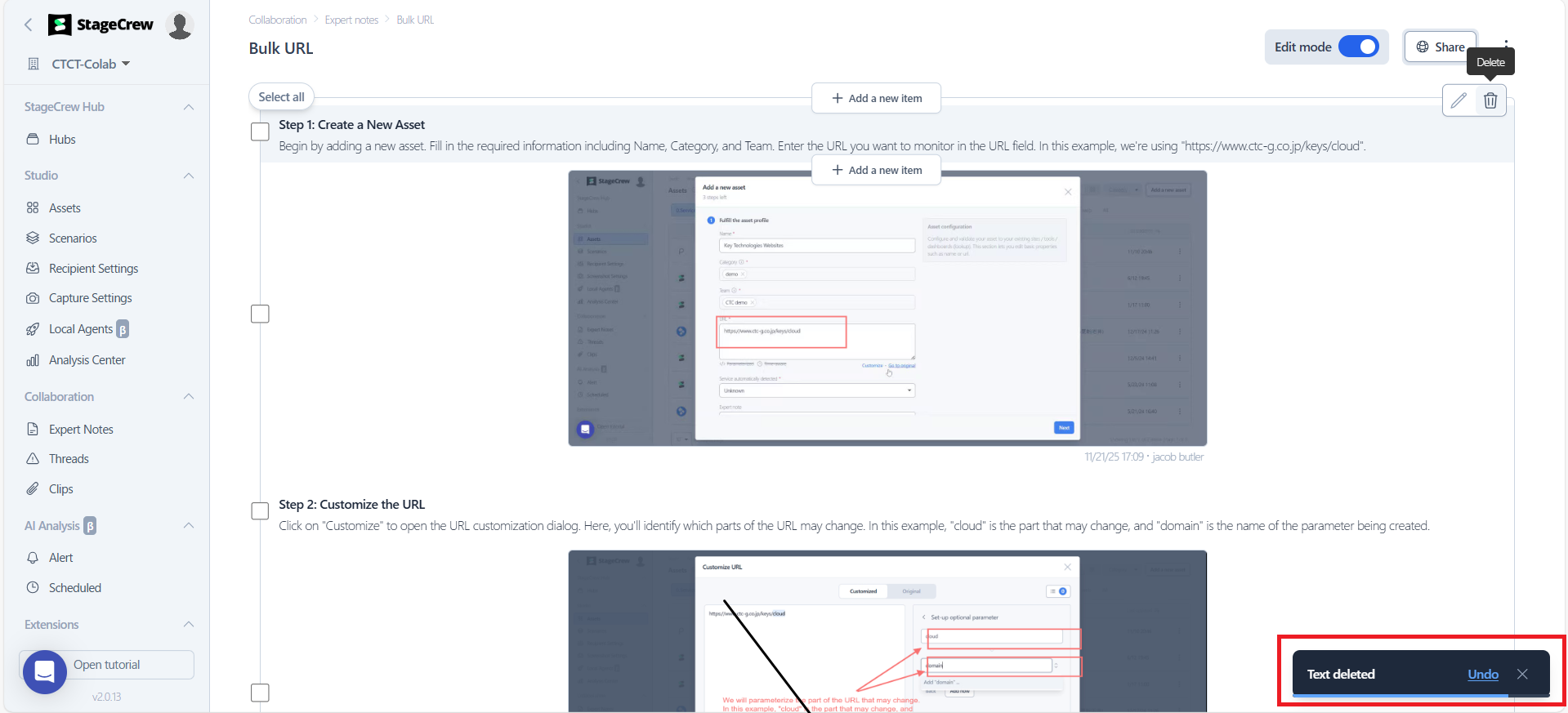This screenshot has height=713, width=1568.
Task: Click the StageCrew logo
Action: pyautogui.click(x=101, y=25)
